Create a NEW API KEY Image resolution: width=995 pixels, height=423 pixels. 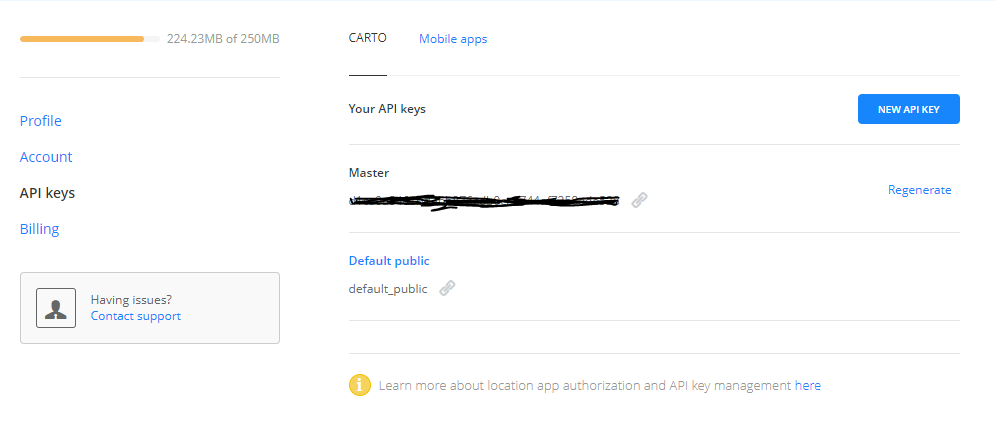[x=909, y=109]
